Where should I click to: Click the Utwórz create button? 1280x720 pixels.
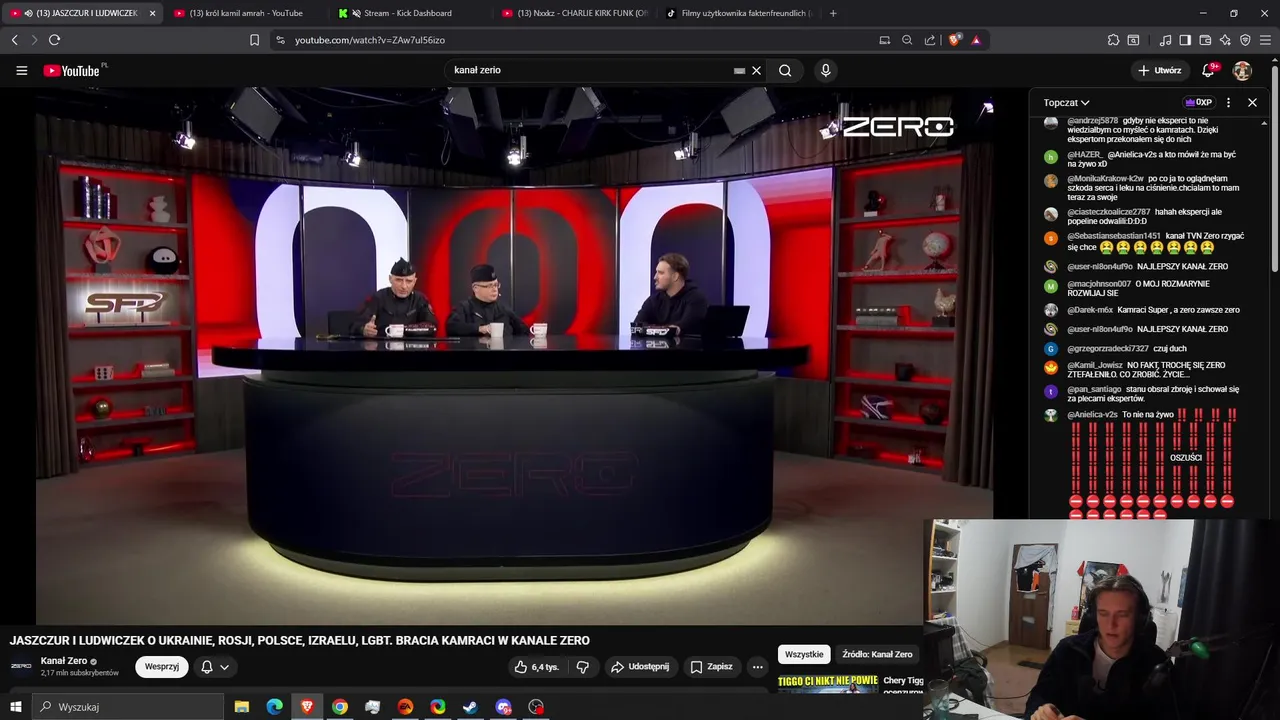[x=1160, y=70]
